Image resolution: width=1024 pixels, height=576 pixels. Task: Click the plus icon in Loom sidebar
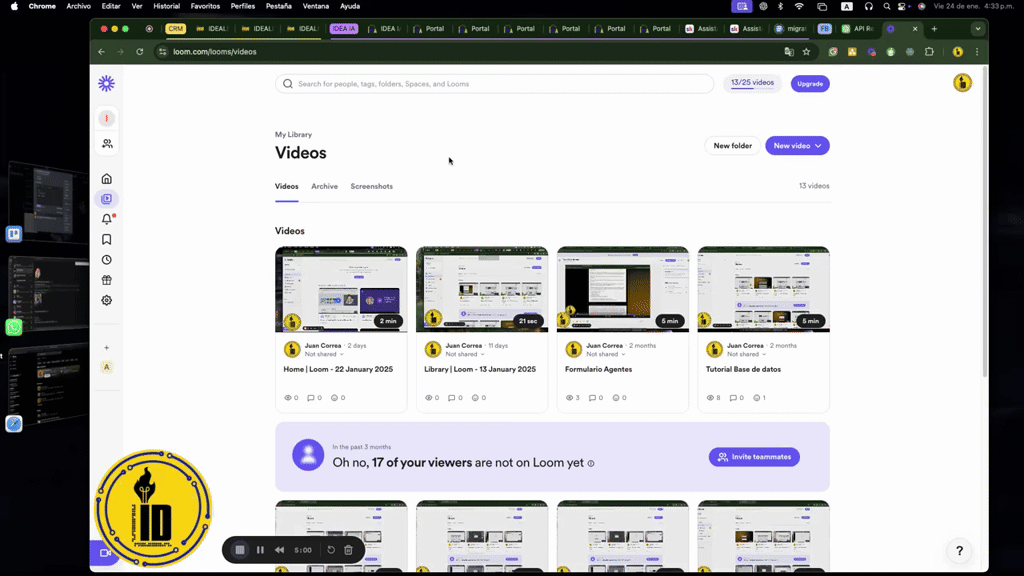(x=106, y=348)
